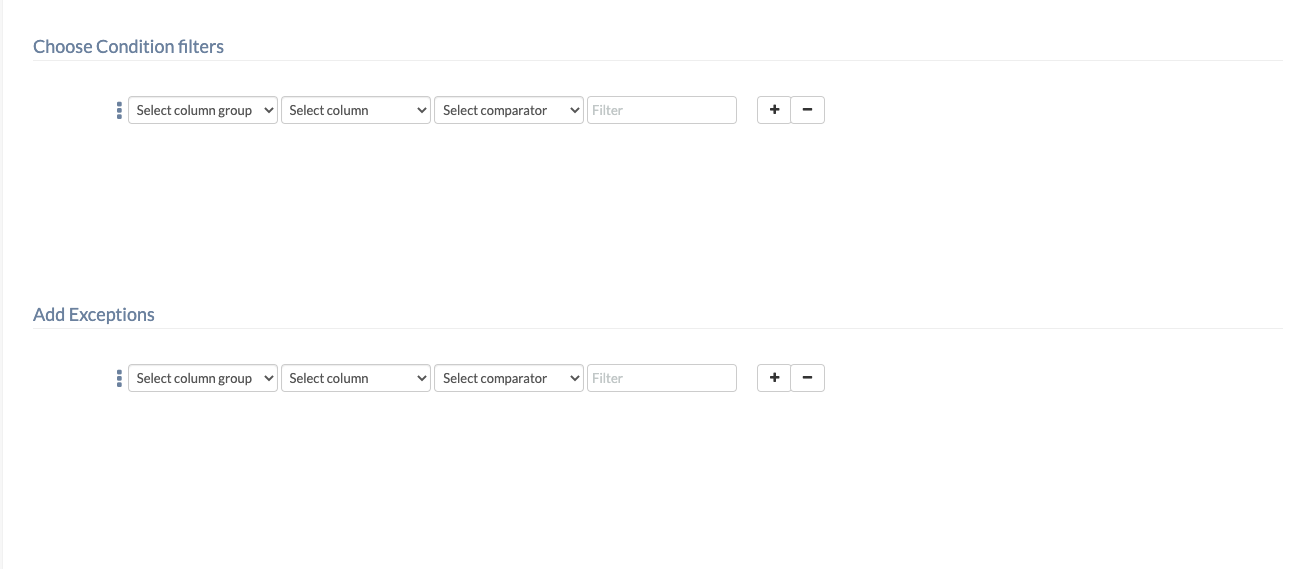Open Select column group under Add Exceptions
Image resolution: width=1293 pixels, height=569 pixels.
click(203, 378)
